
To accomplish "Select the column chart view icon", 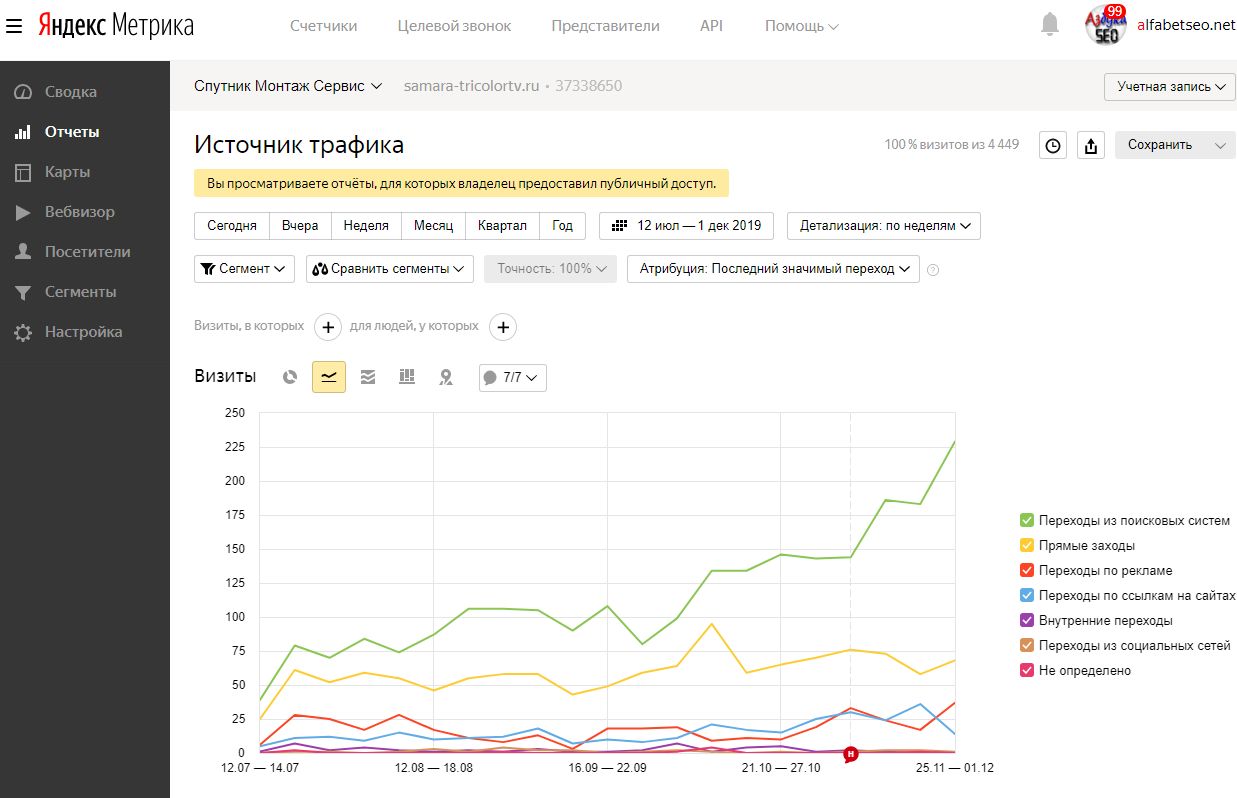I will point(407,377).
